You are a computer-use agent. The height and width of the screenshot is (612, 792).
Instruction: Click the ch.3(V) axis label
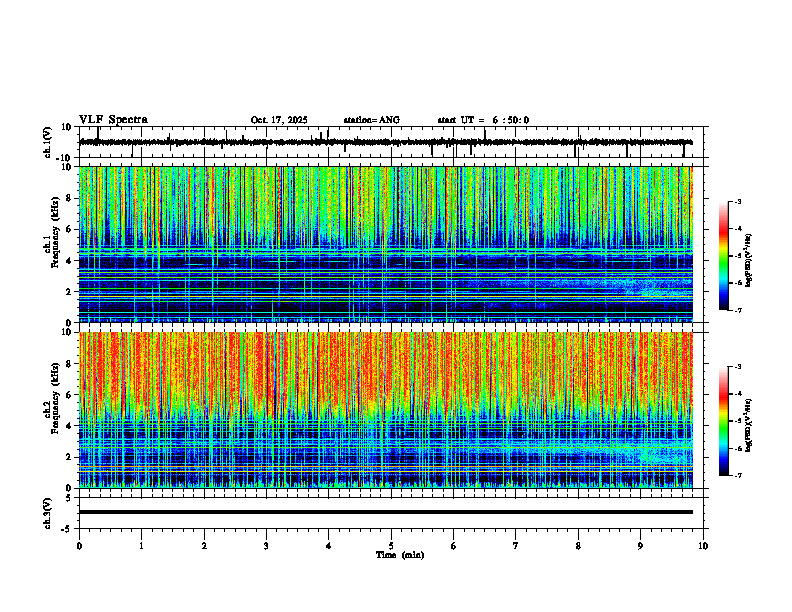click(x=48, y=513)
